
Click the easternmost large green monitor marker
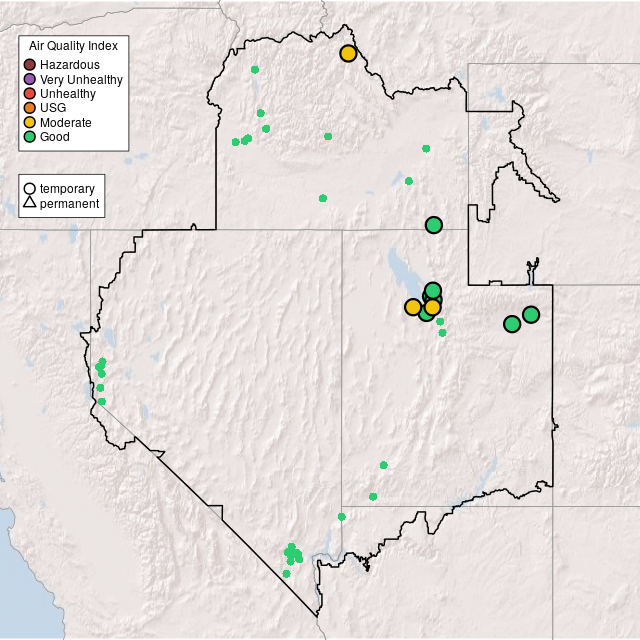pyautogui.click(x=531, y=314)
